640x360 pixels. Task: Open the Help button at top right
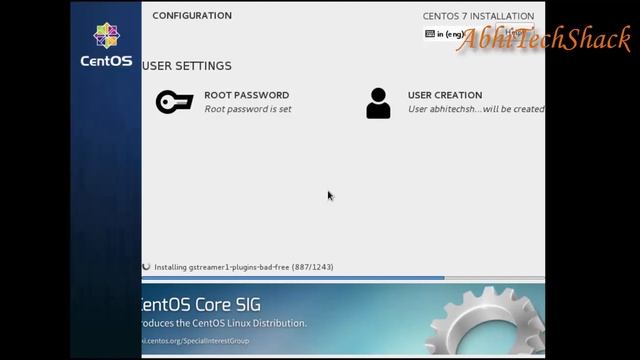(514, 32)
